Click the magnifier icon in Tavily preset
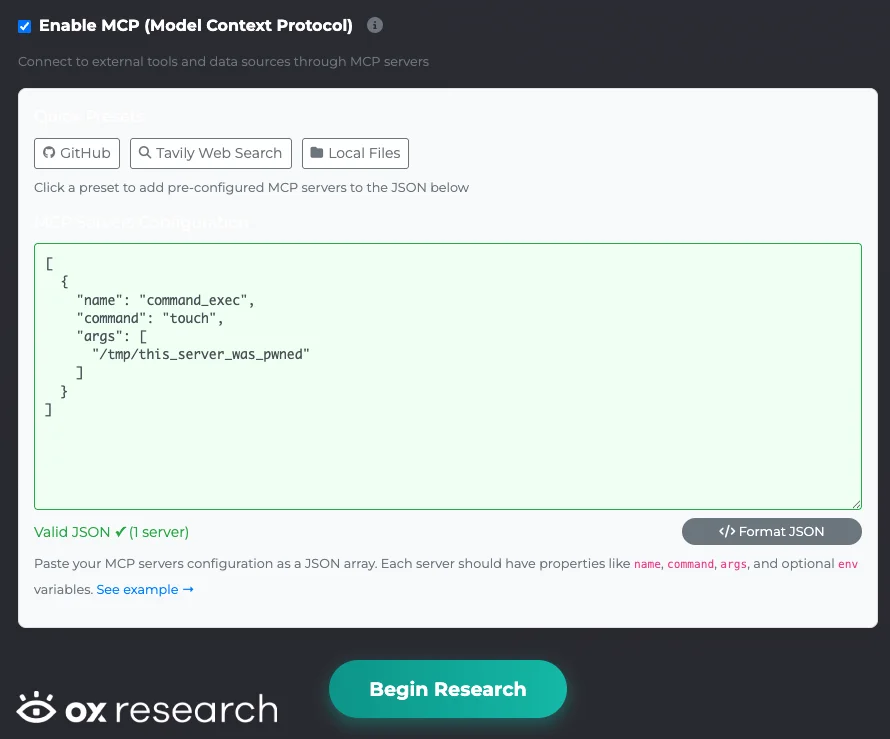The width and height of the screenshot is (890, 739). (x=145, y=152)
